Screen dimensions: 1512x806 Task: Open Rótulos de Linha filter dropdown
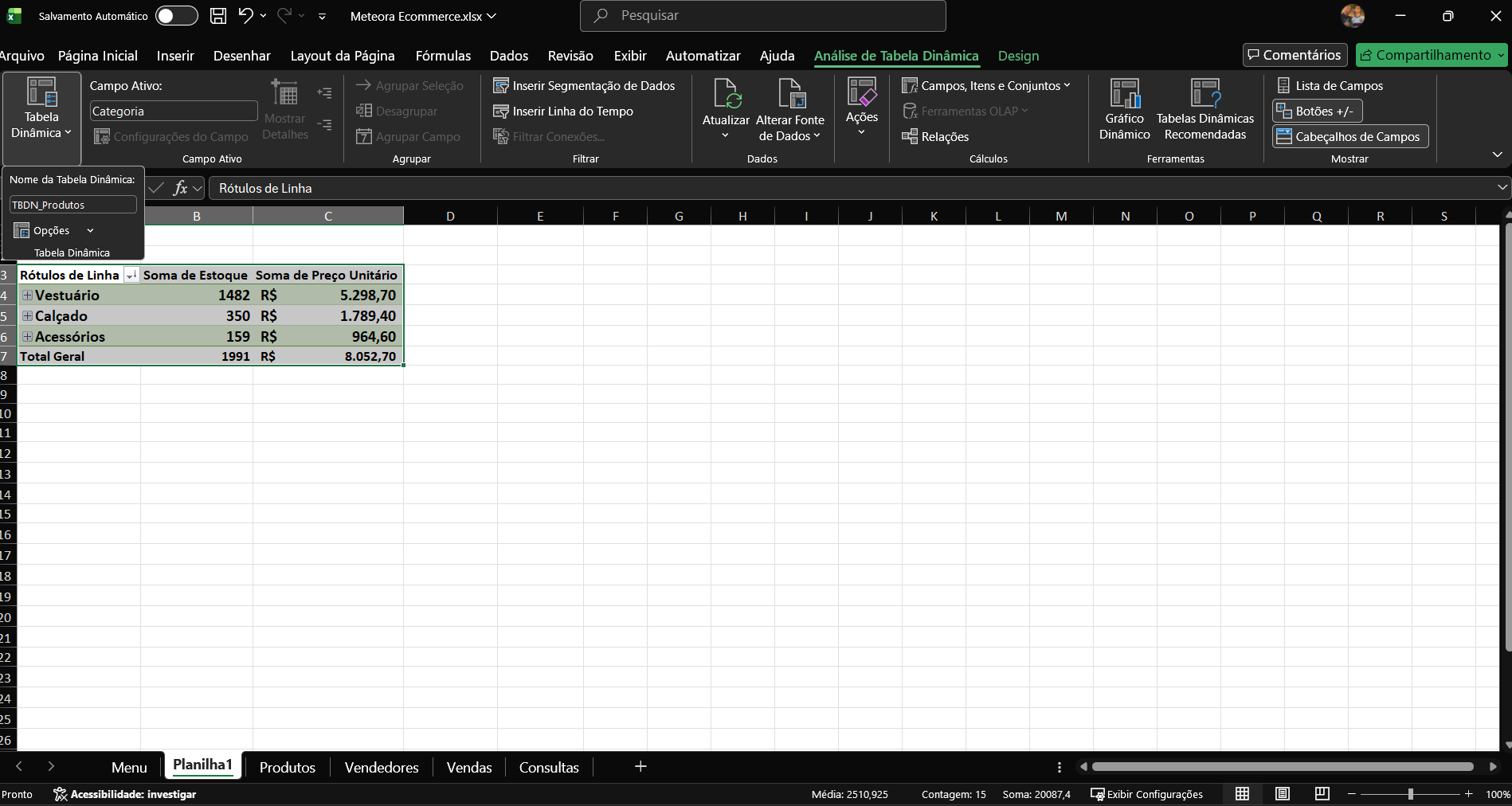point(131,276)
